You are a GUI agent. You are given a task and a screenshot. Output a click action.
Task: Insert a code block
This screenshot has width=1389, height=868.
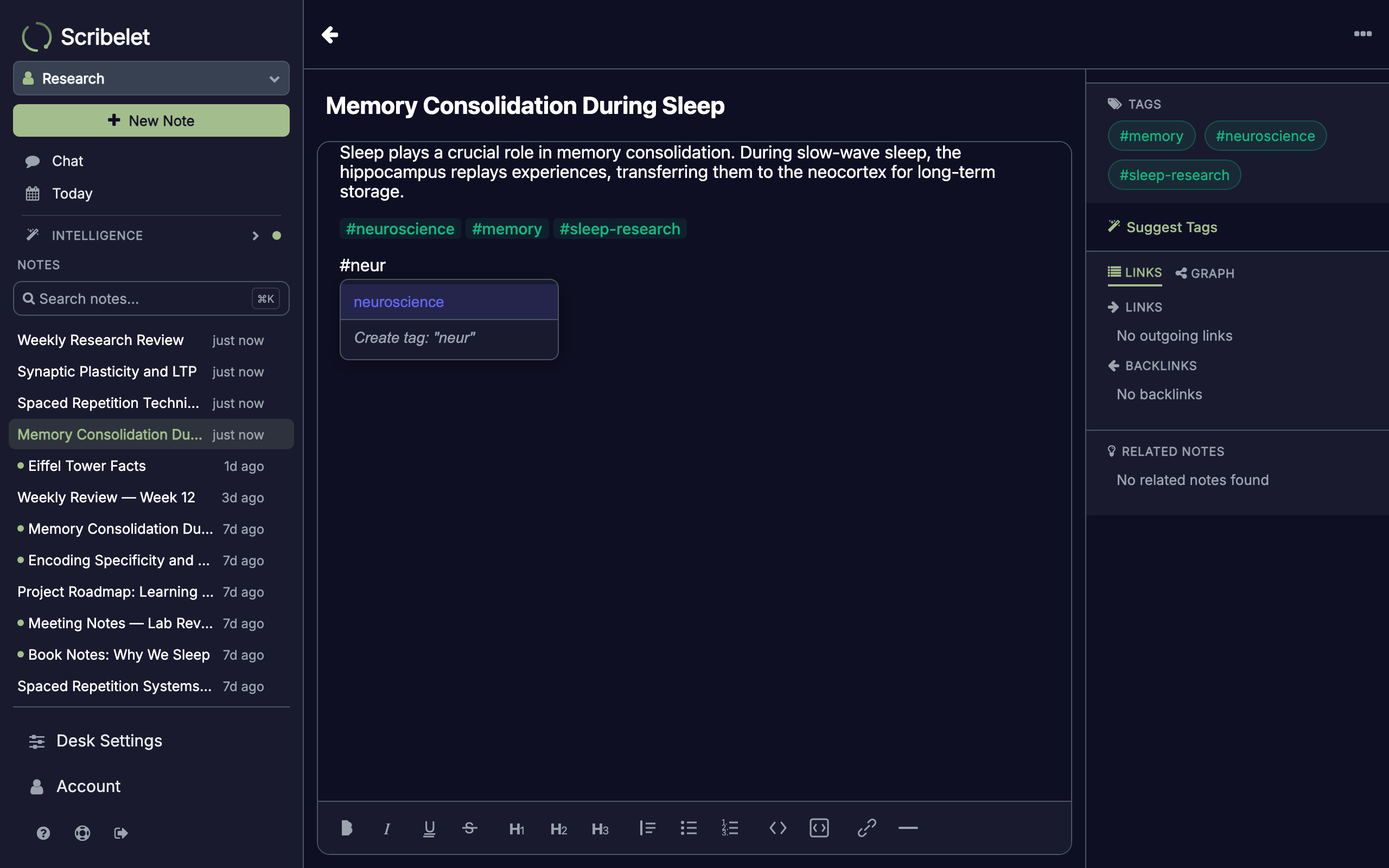pyautogui.click(x=819, y=828)
